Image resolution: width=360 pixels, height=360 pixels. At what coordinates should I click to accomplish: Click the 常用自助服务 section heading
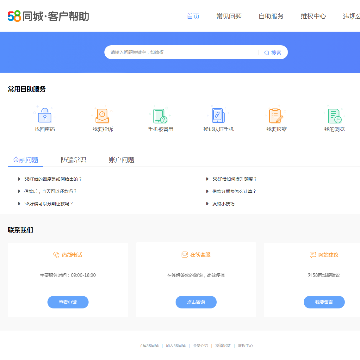tap(27, 89)
